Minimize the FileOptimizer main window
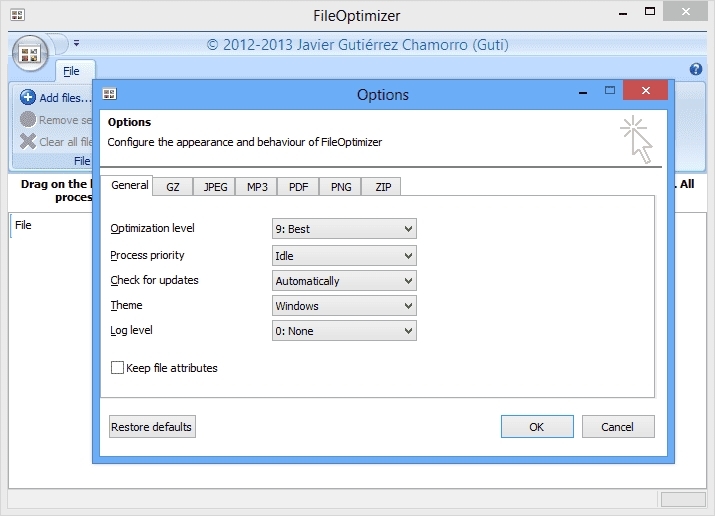 [x=623, y=13]
